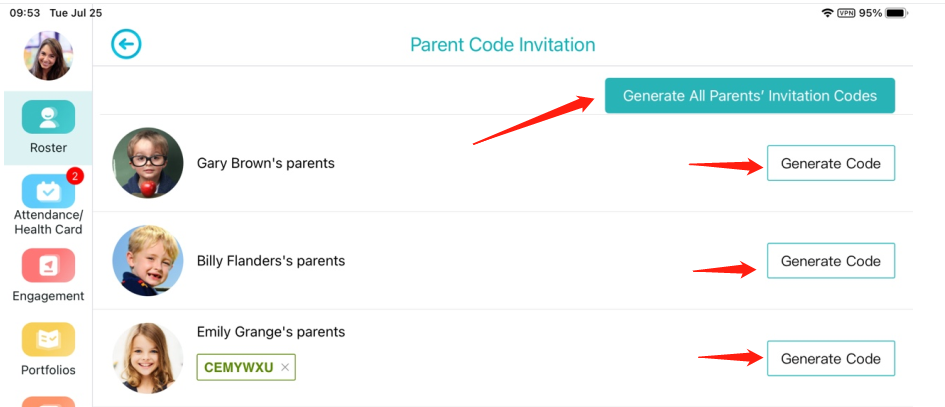Open the Engagement sidebar icon
Screen dimensions: 945x407
pos(48,265)
